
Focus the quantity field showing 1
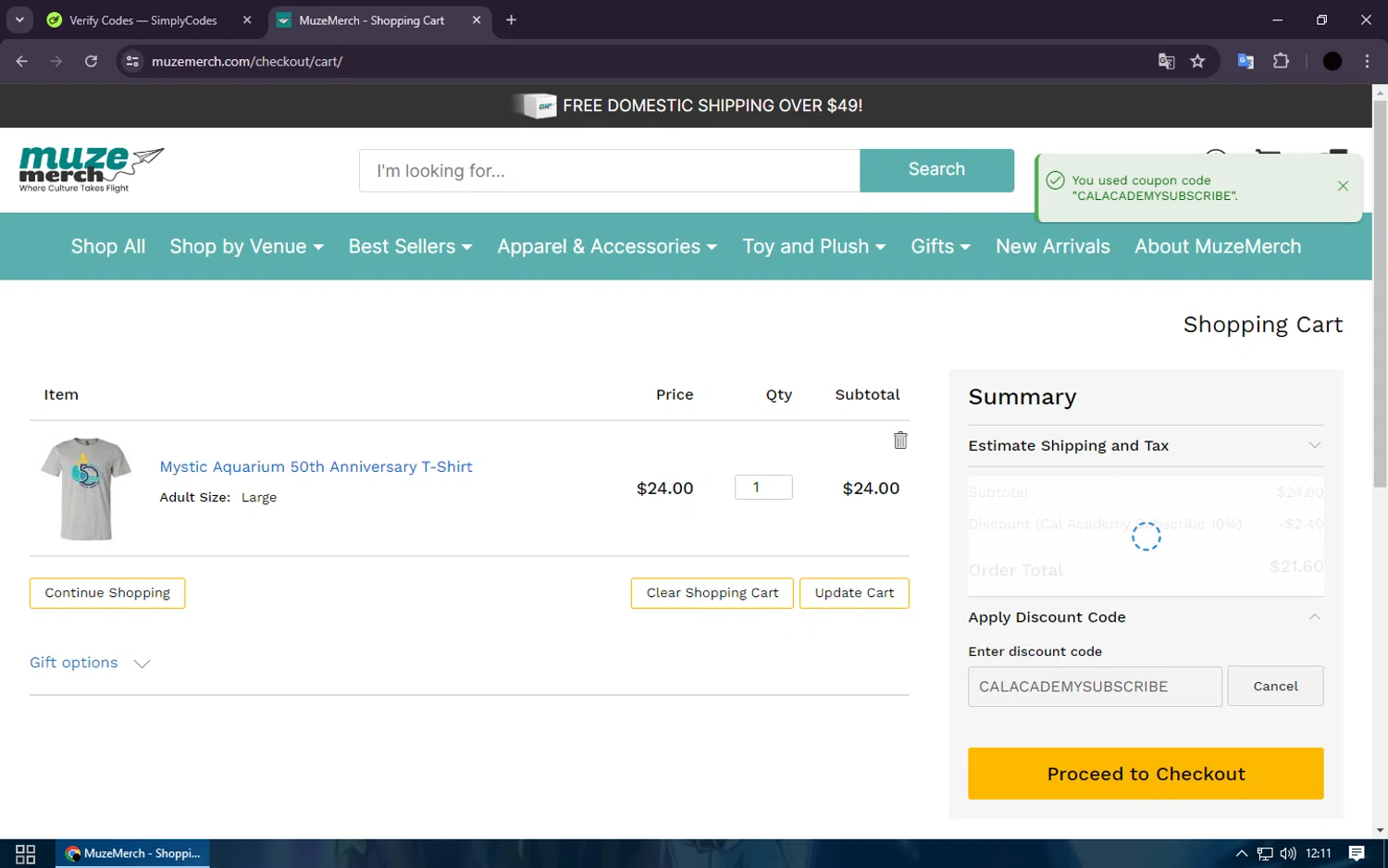pos(763,488)
